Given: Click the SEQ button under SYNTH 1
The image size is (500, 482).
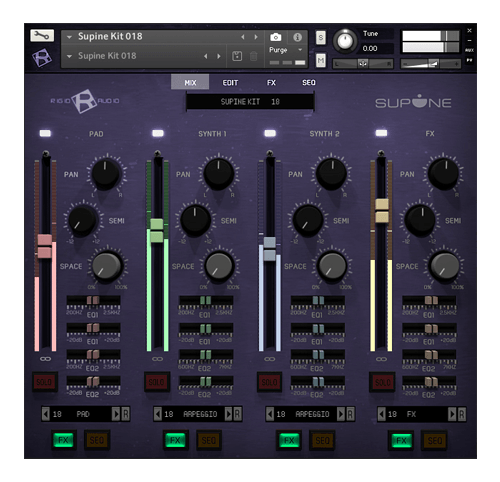Looking at the screenshot, I should (x=209, y=440).
